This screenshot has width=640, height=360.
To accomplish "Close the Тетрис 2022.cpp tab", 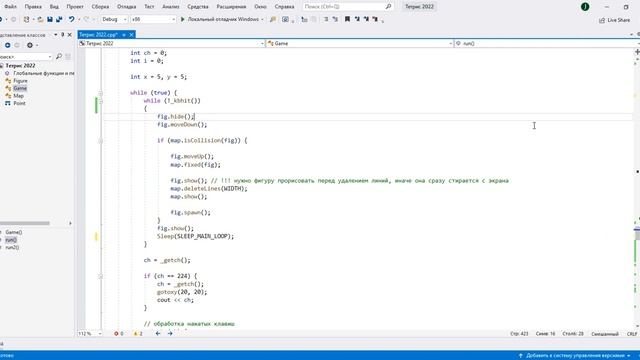I will [131, 35].
